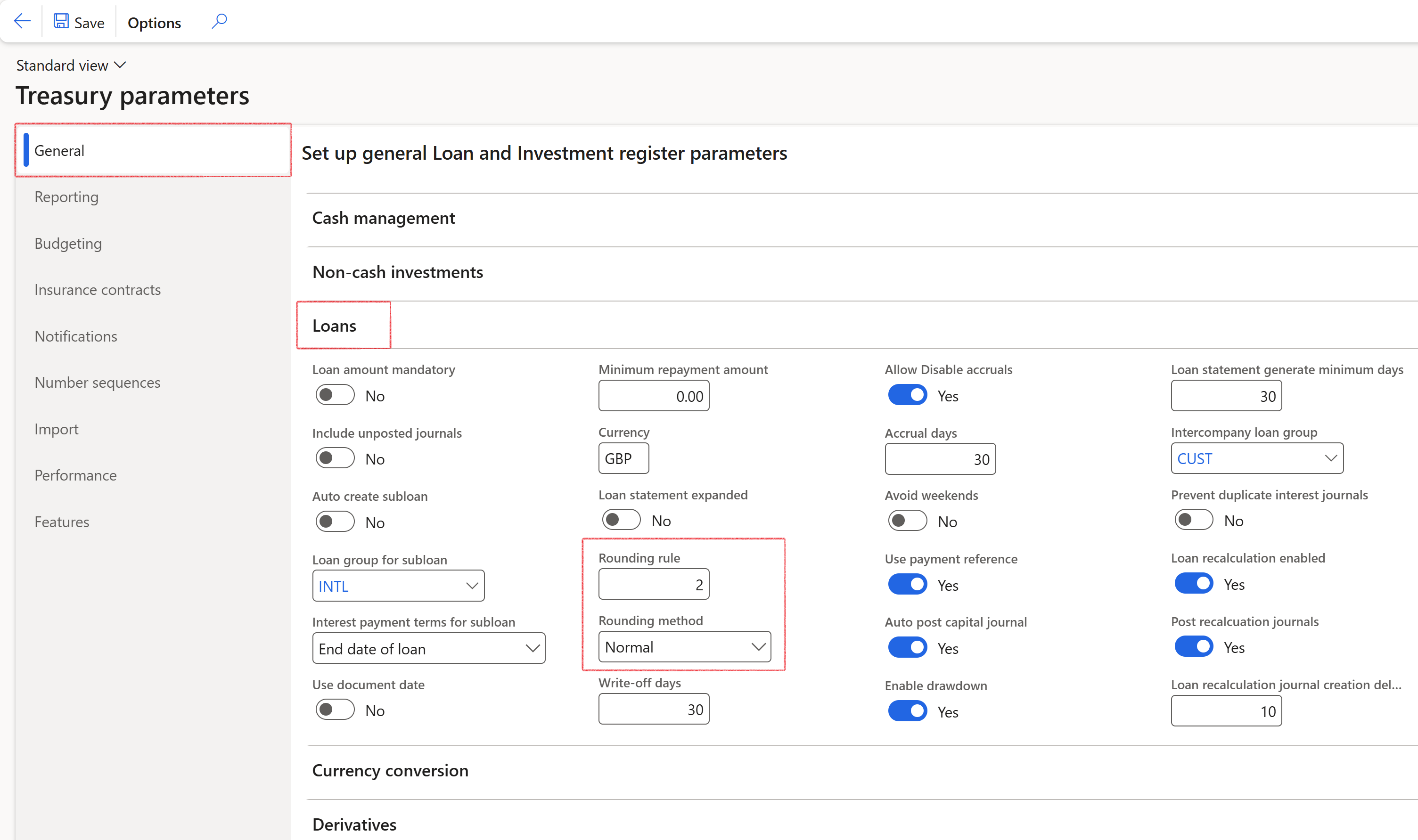This screenshot has width=1418, height=840.
Task: Select the Number sequences tab
Action: (x=98, y=382)
